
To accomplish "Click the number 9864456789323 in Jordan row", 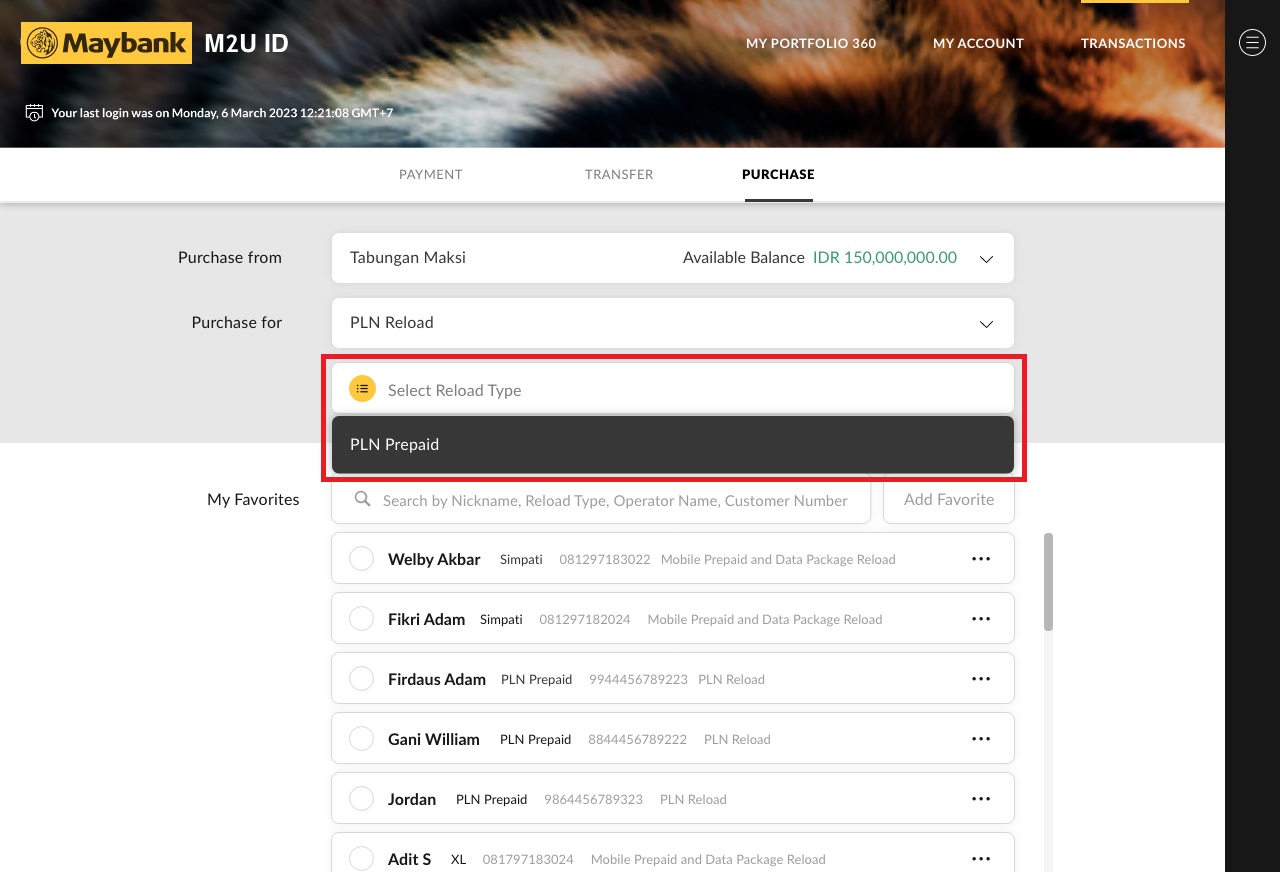I will [594, 800].
